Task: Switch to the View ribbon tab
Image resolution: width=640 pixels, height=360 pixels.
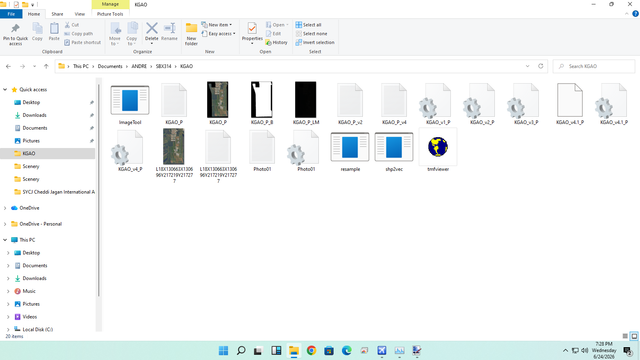Action: 80,14
